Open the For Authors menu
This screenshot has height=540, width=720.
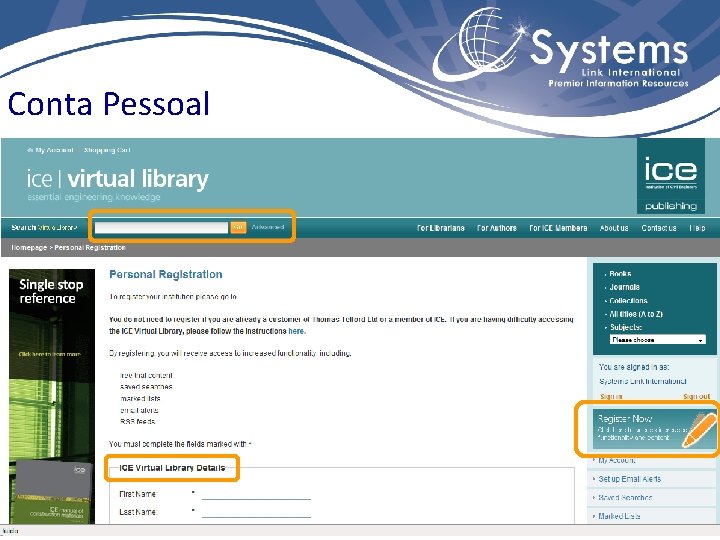tap(497, 228)
